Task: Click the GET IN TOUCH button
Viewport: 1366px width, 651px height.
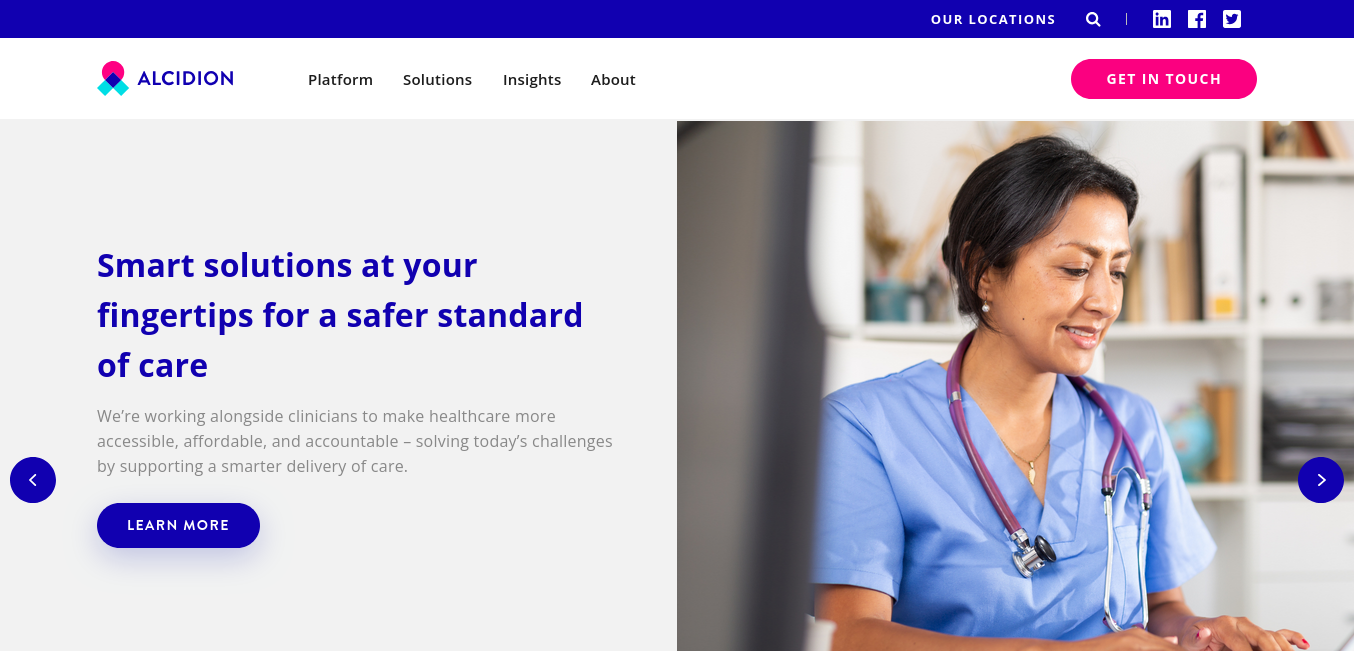Action: [1164, 79]
